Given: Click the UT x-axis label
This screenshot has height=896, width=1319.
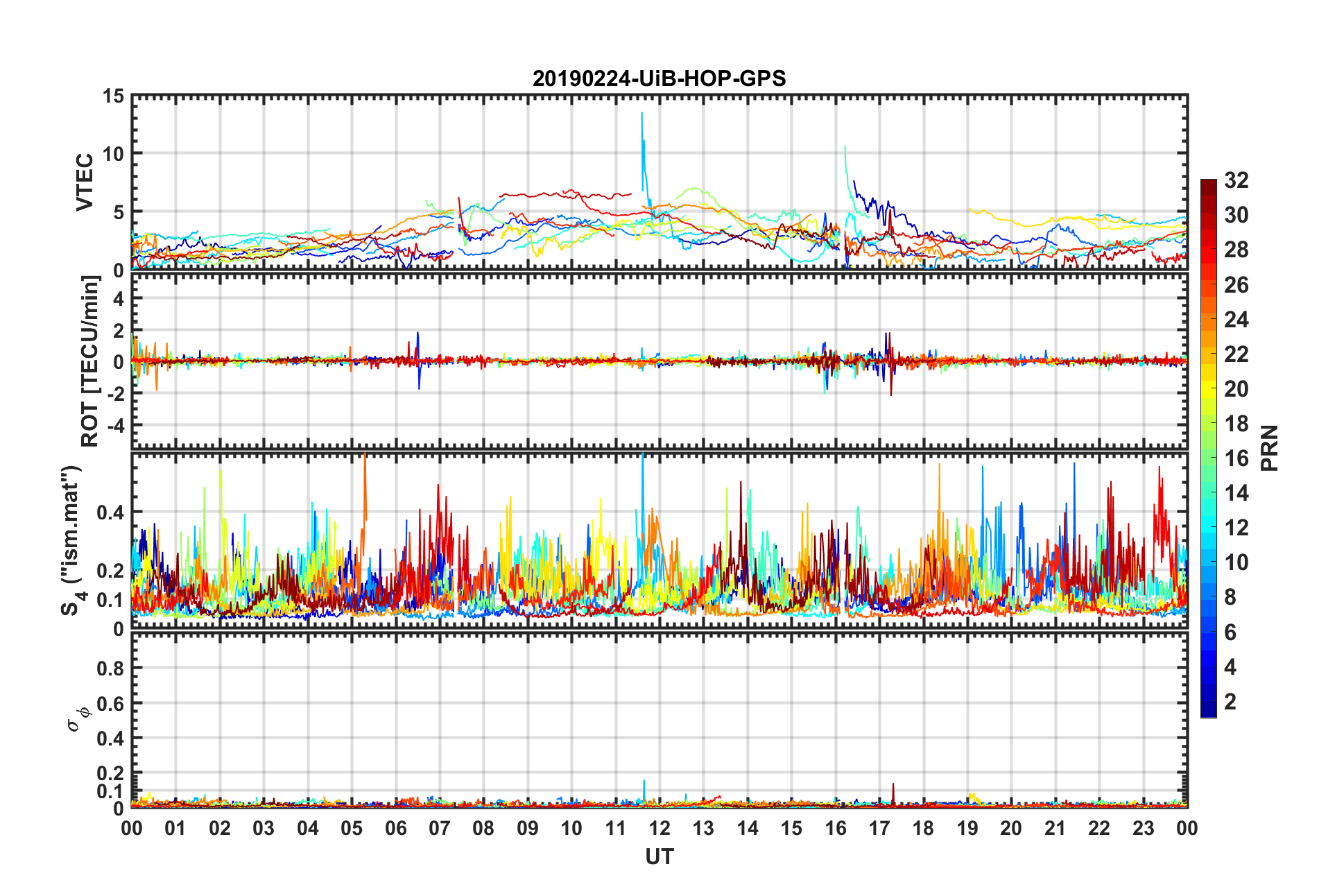Looking at the screenshot, I should (x=659, y=857).
